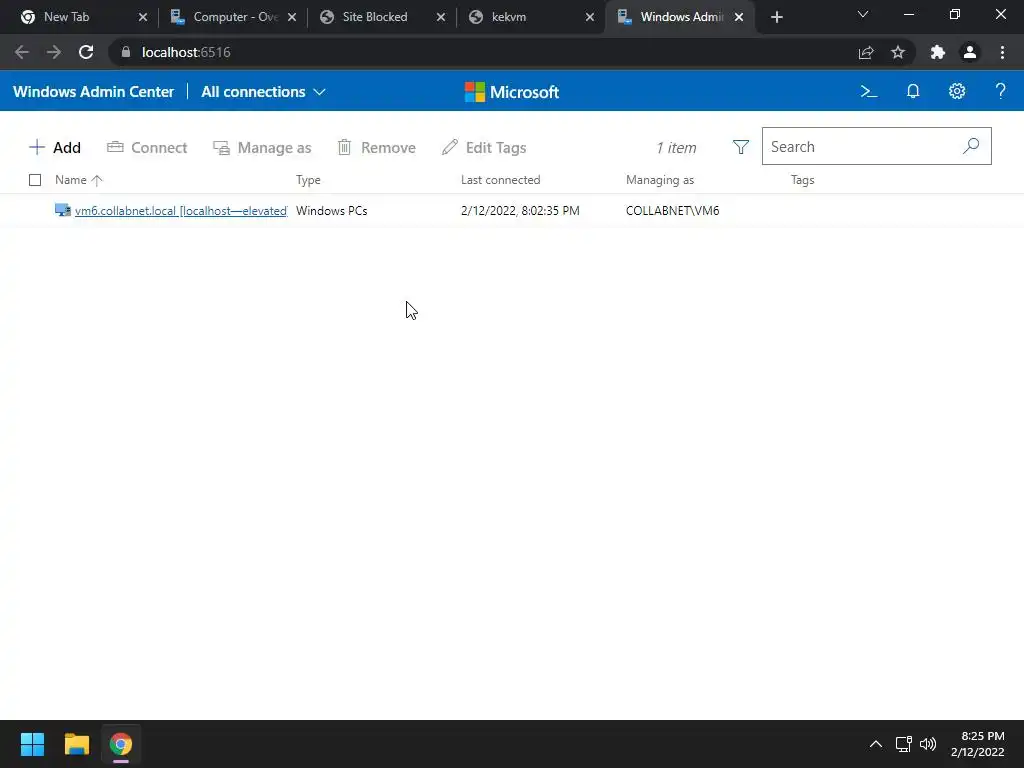
Task: Sort by Name column header
Action: click(x=78, y=180)
